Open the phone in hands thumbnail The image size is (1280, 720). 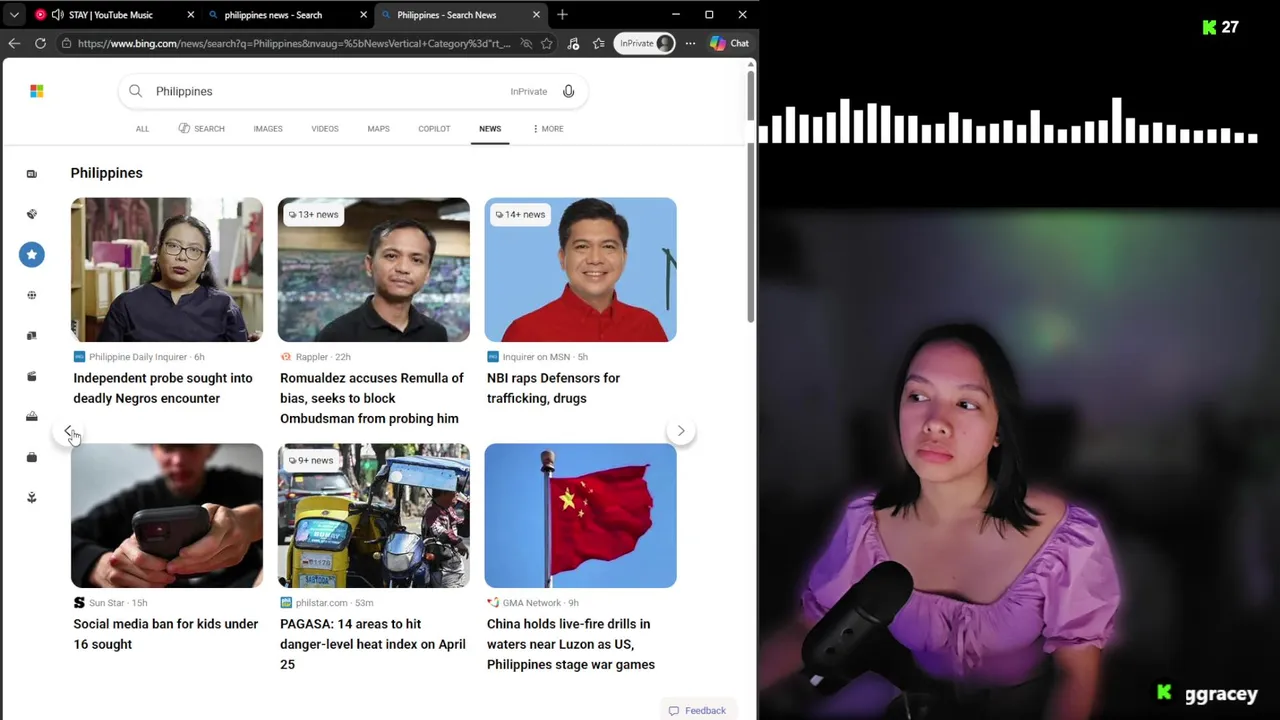pyautogui.click(x=167, y=516)
